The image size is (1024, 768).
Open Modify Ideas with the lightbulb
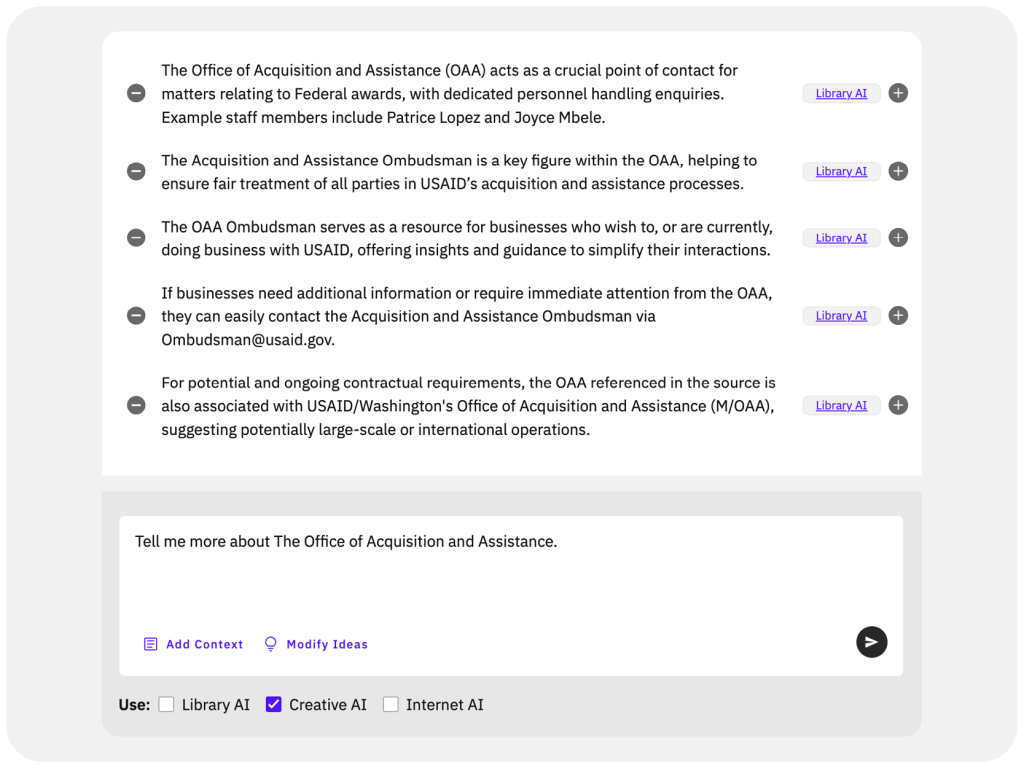316,645
